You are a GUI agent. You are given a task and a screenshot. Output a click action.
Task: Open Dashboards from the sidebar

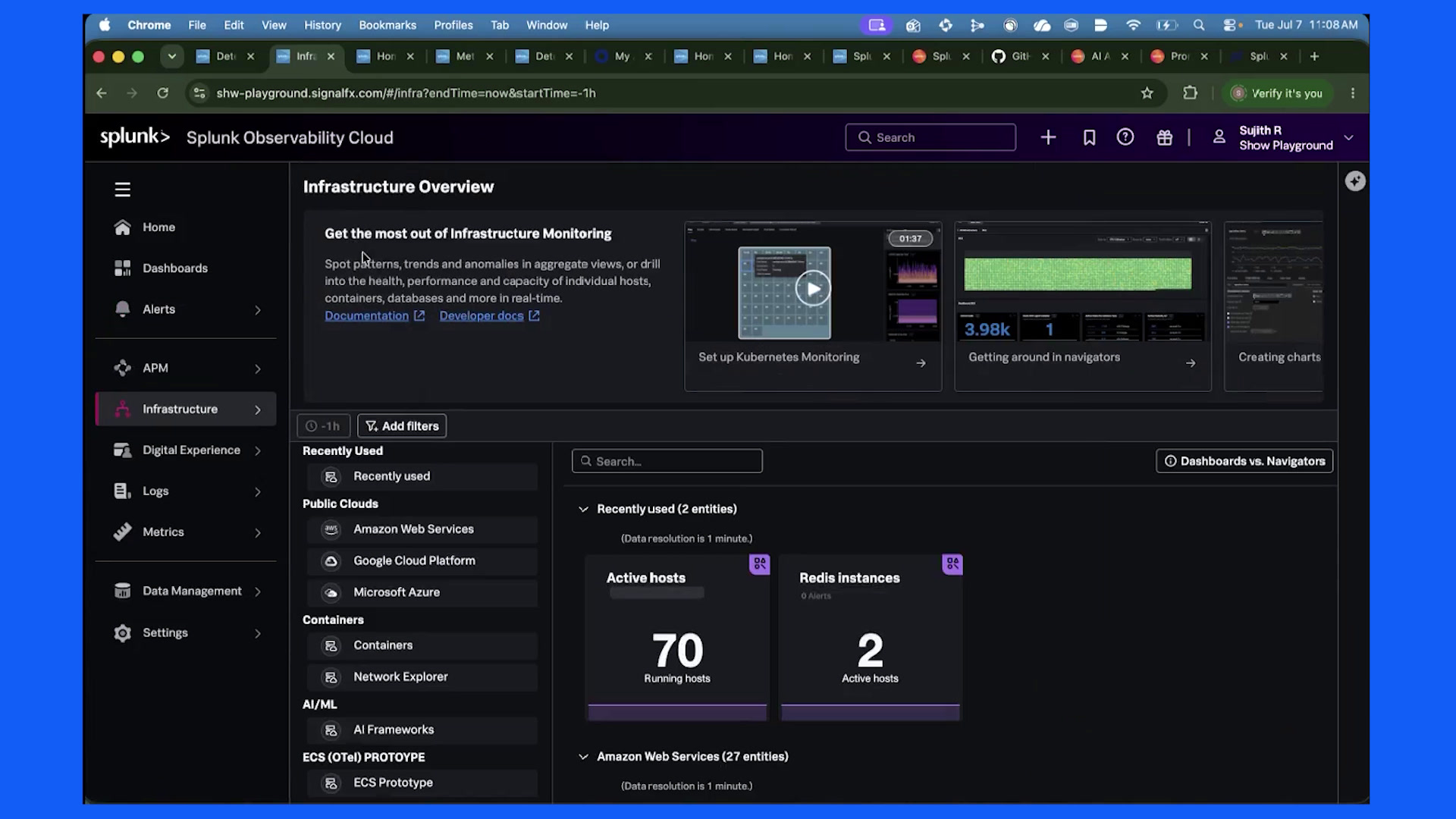[175, 268]
